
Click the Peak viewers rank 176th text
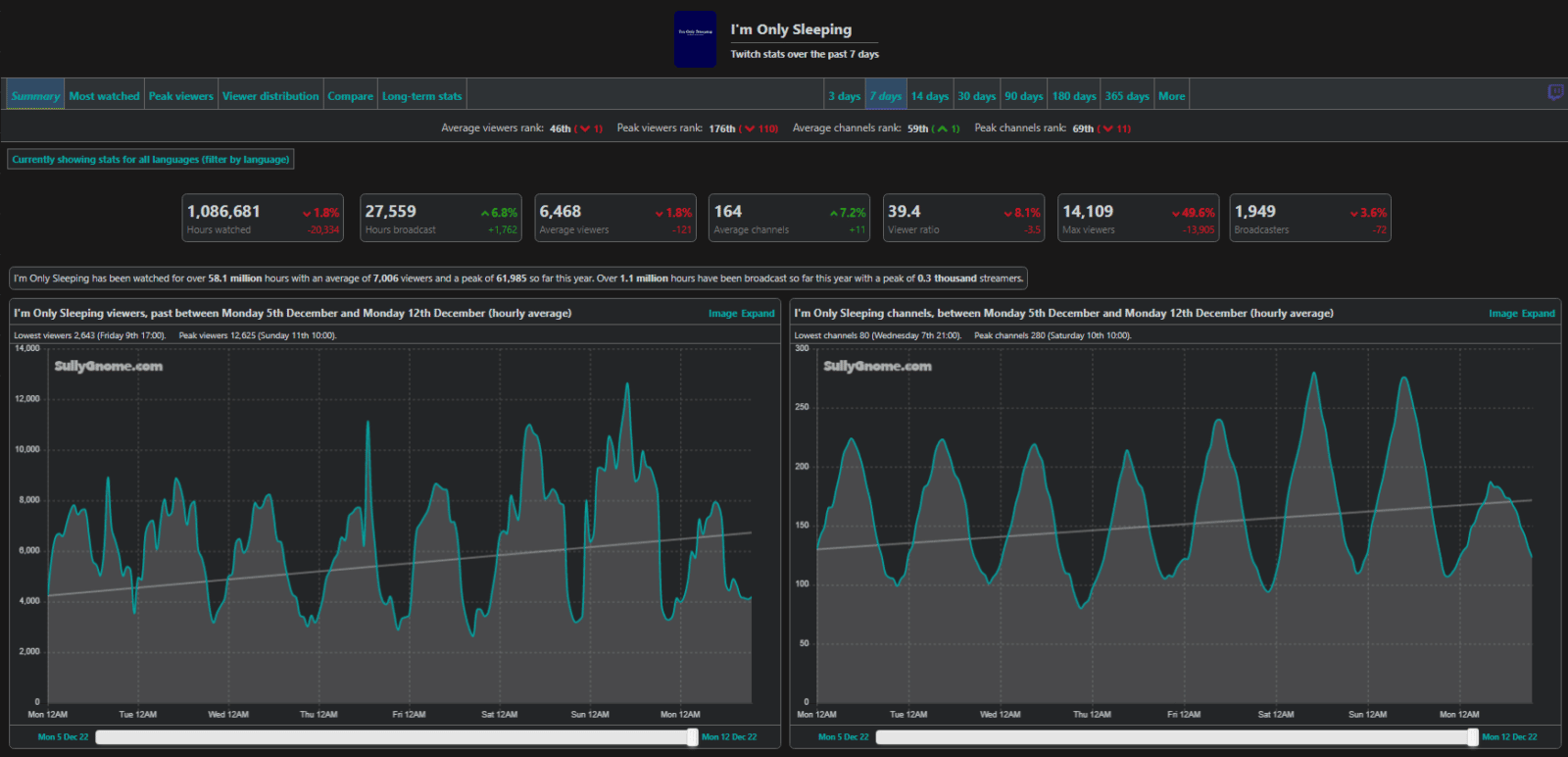pos(697,128)
